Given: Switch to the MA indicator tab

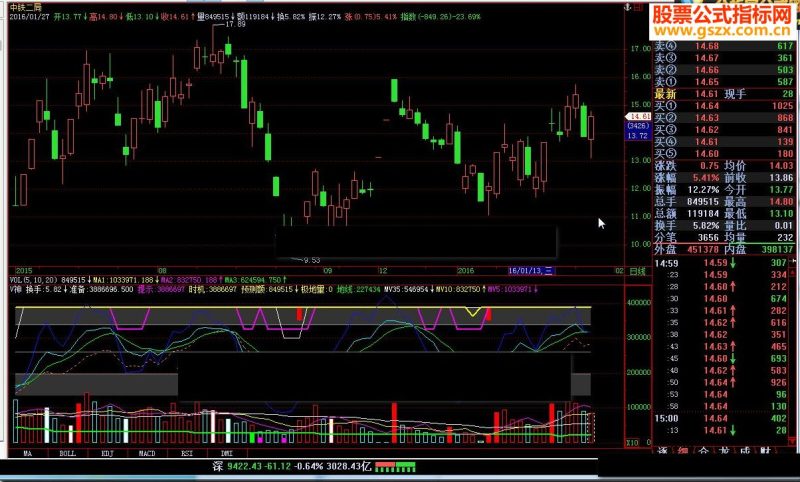Looking at the screenshot, I should click(x=28, y=453).
